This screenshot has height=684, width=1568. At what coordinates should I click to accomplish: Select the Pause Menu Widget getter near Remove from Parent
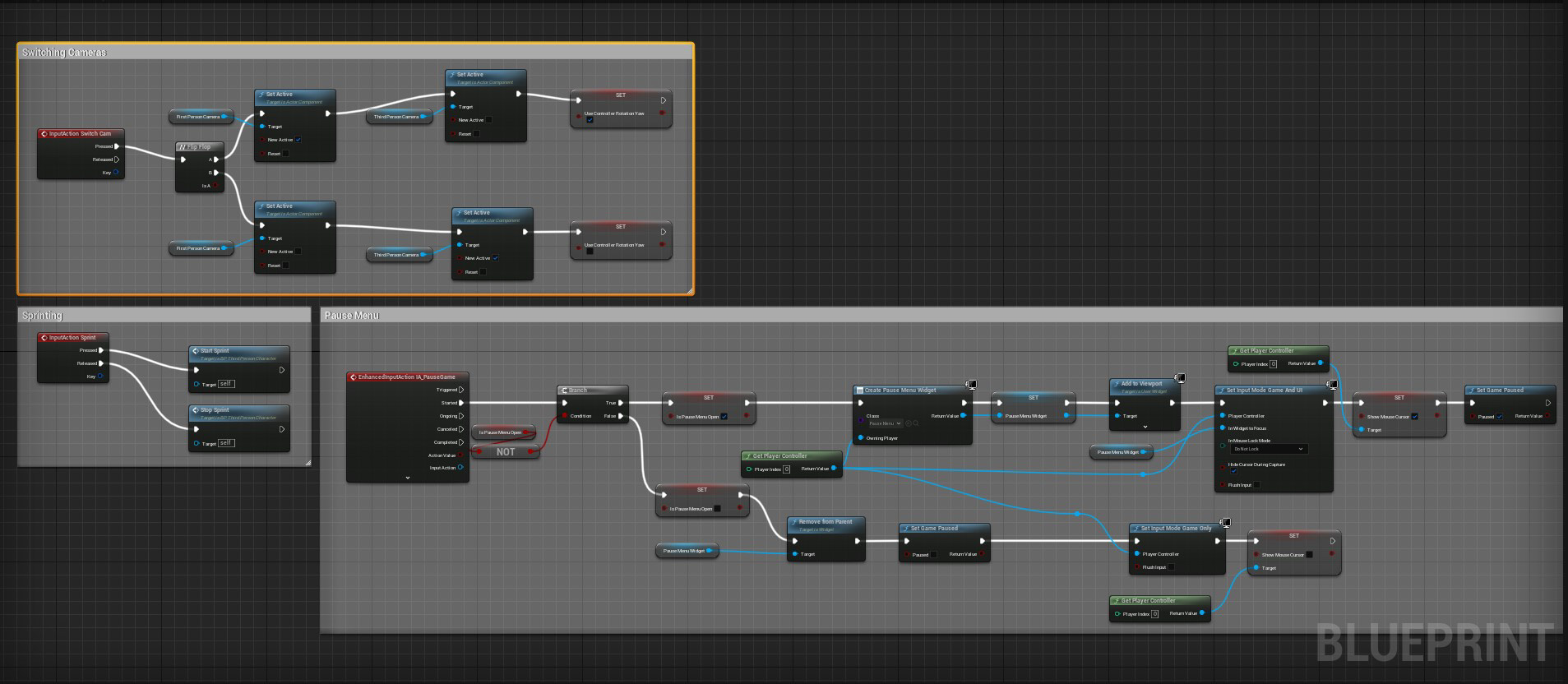tap(687, 551)
